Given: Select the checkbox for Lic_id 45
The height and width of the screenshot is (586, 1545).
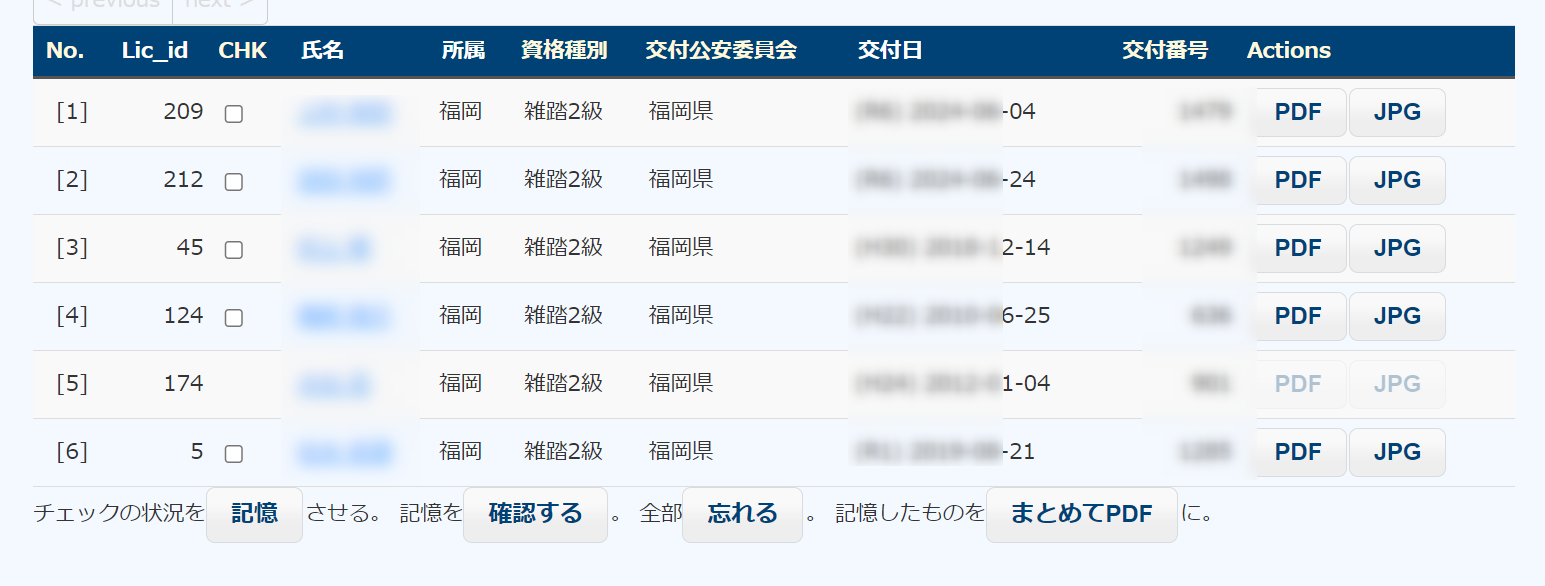Looking at the screenshot, I should [x=234, y=250].
